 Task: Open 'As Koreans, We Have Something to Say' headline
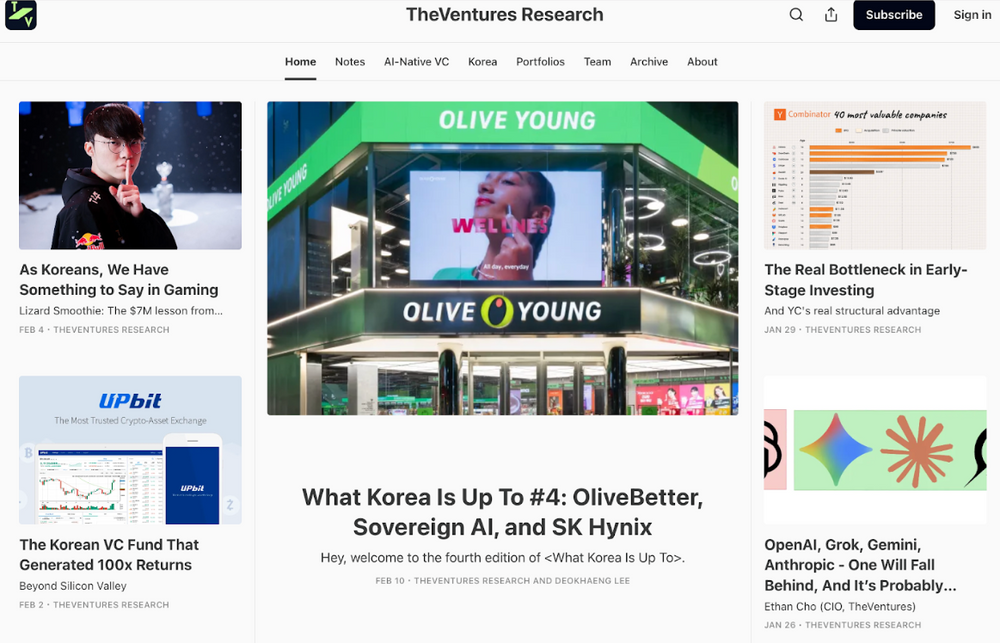click(119, 279)
